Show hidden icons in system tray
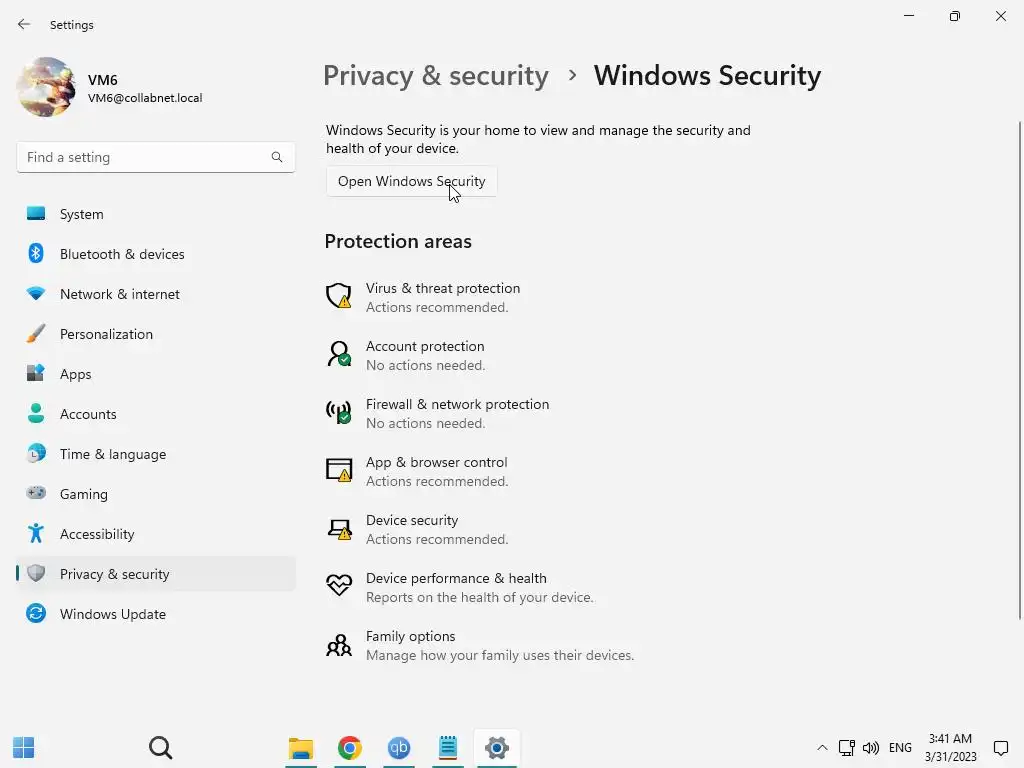1024x768 pixels. (x=822, y=747)
